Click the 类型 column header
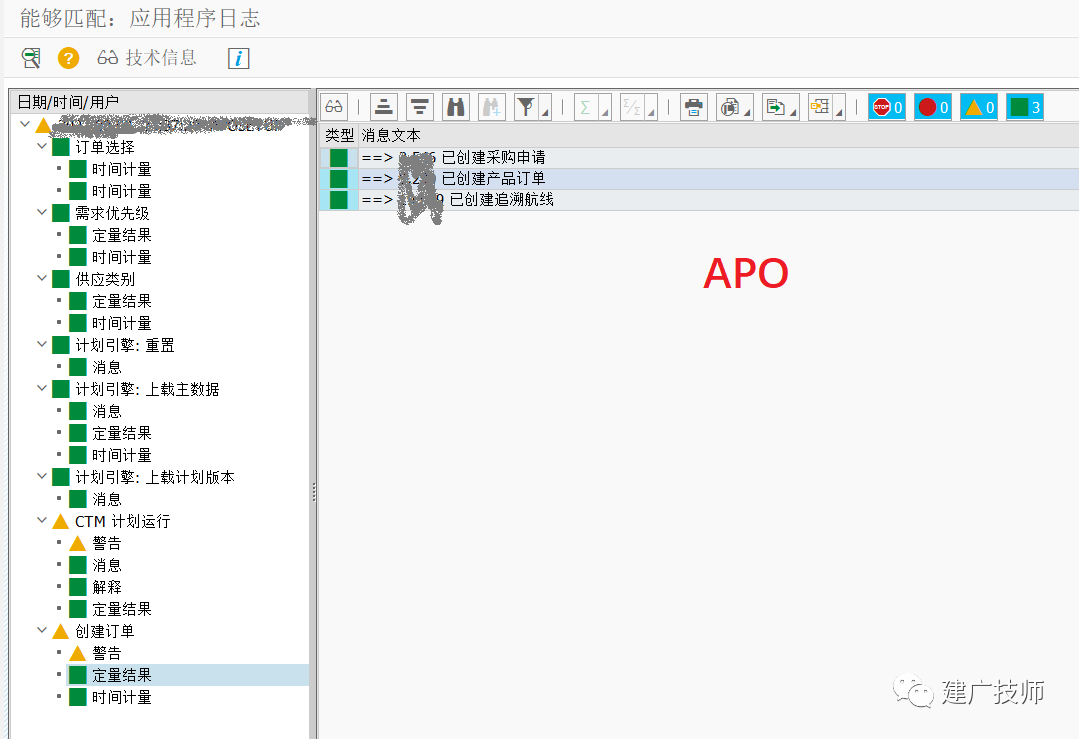 pos(339,136)
